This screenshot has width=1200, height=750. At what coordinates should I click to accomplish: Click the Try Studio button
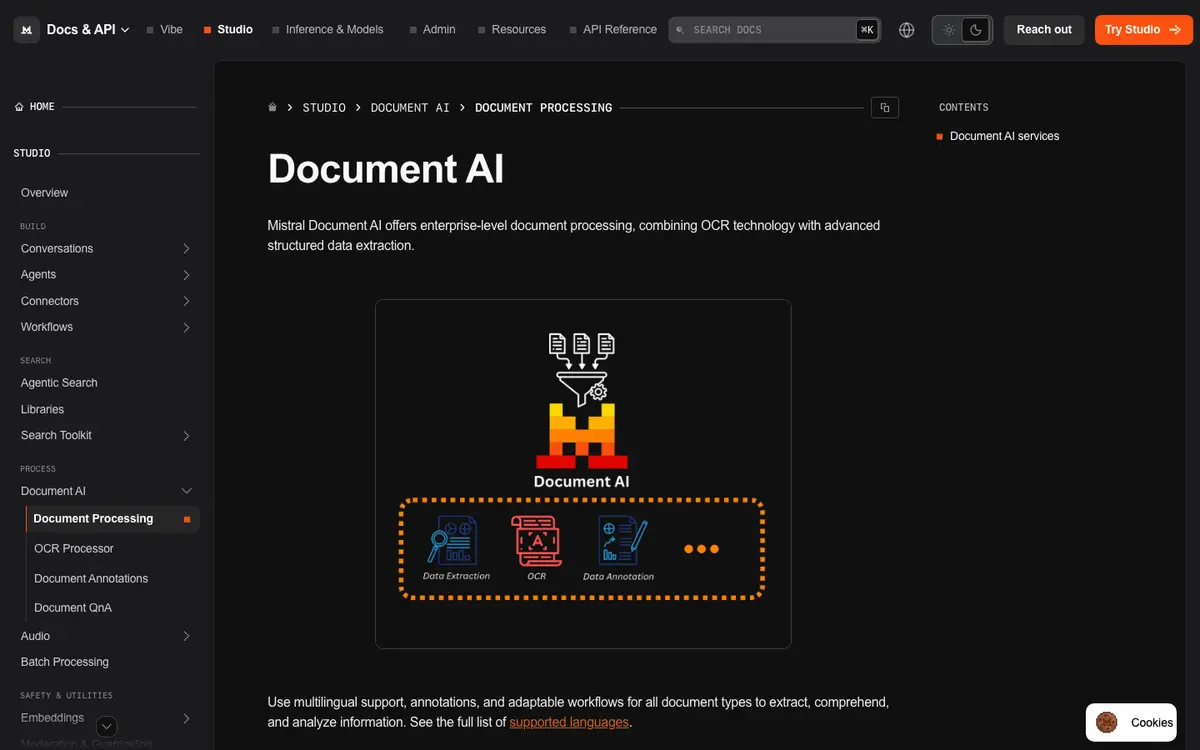(x=1143, y=30)
